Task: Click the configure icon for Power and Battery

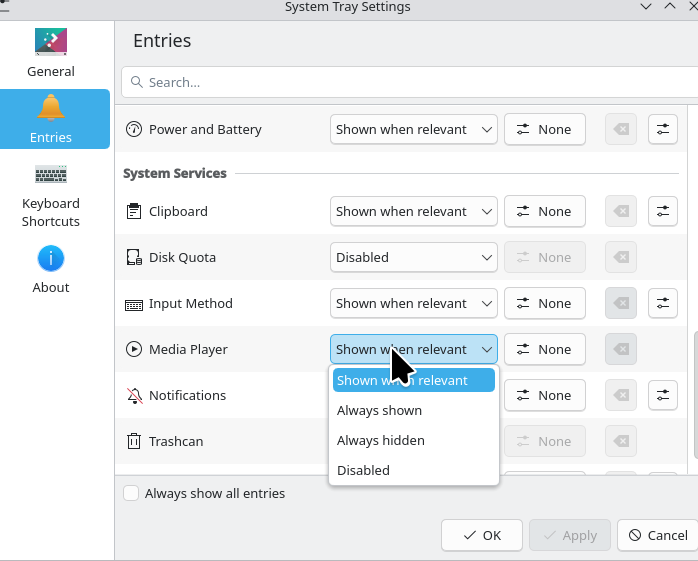Action: point(663,129)
